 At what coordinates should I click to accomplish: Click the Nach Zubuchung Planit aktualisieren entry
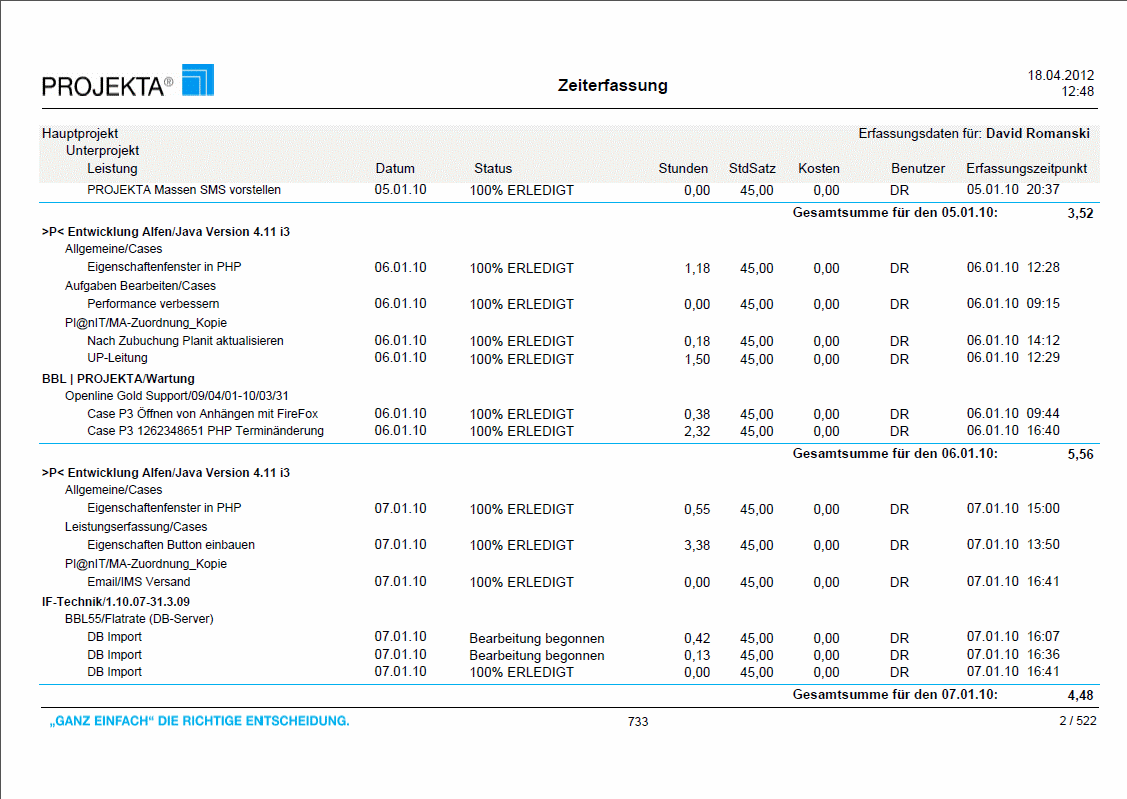coord(185,341)
